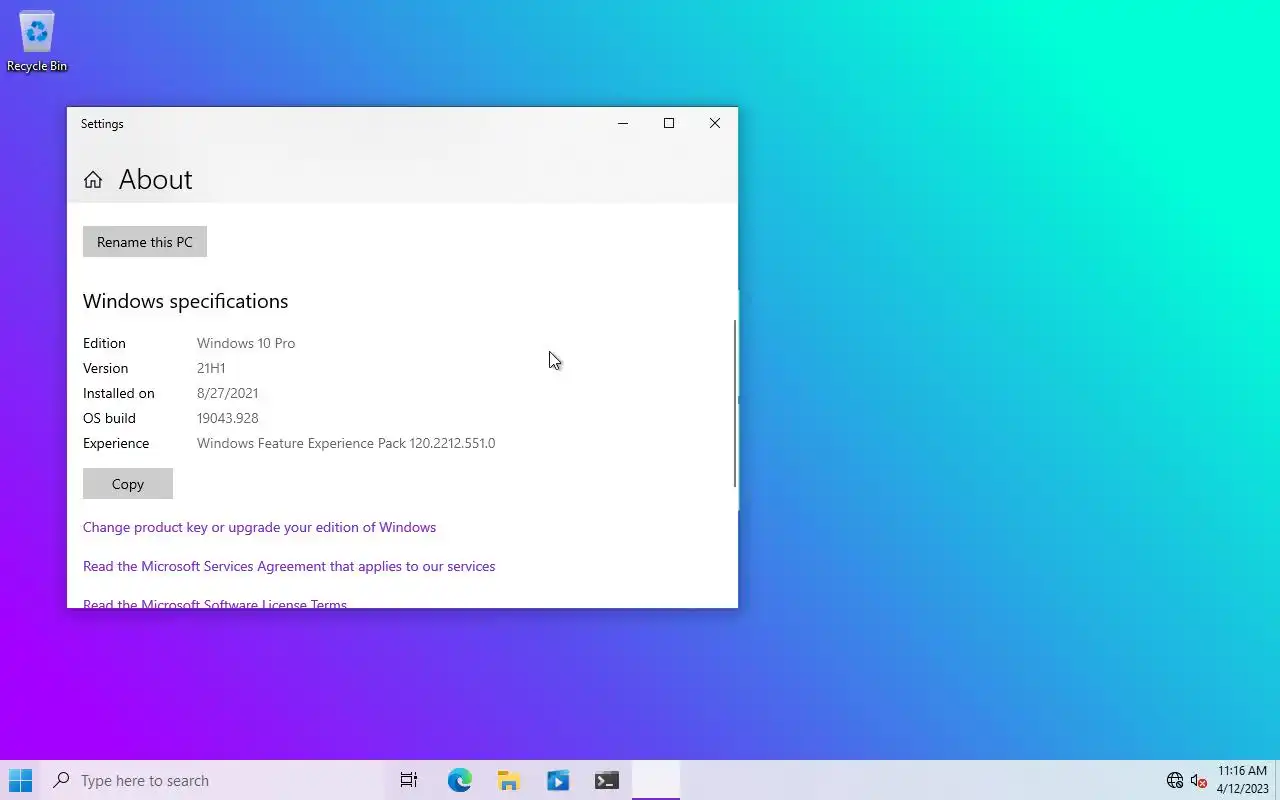Click the Experience label
Viewport: 1280px width, 800px height.
pos(116,443)
